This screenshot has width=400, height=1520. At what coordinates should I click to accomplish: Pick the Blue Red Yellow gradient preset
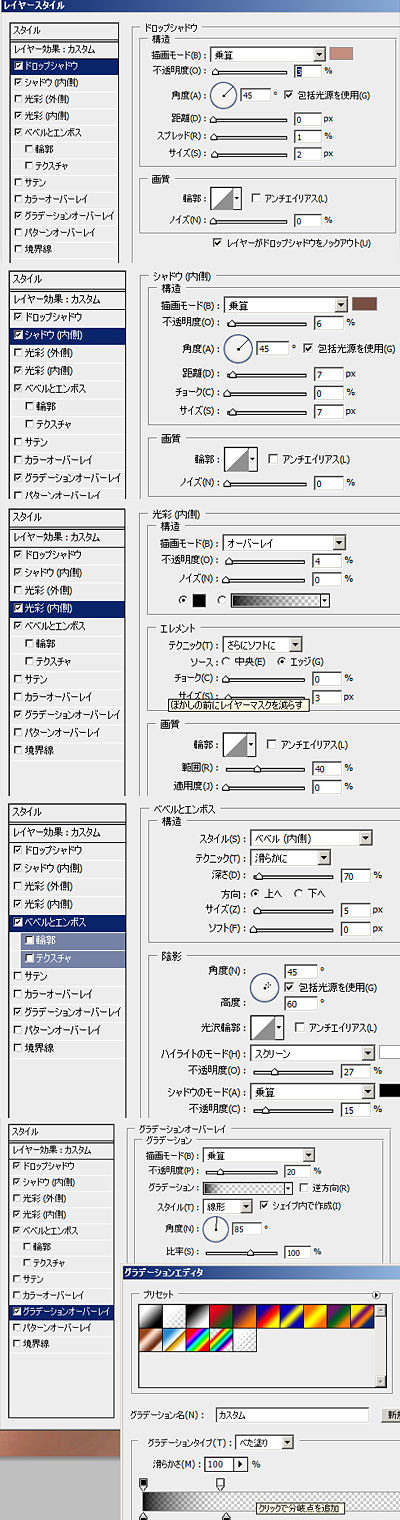coord(270,1315)
